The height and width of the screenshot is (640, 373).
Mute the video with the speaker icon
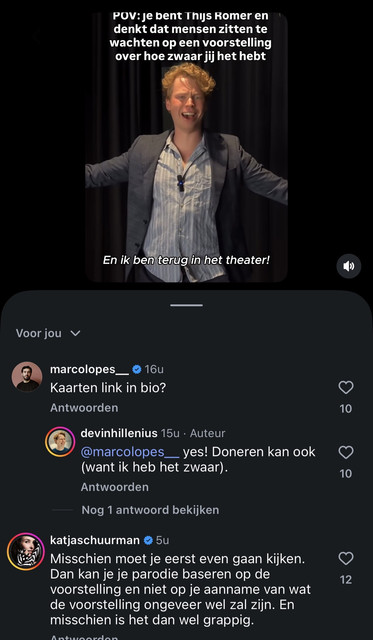tap(349, 266)
